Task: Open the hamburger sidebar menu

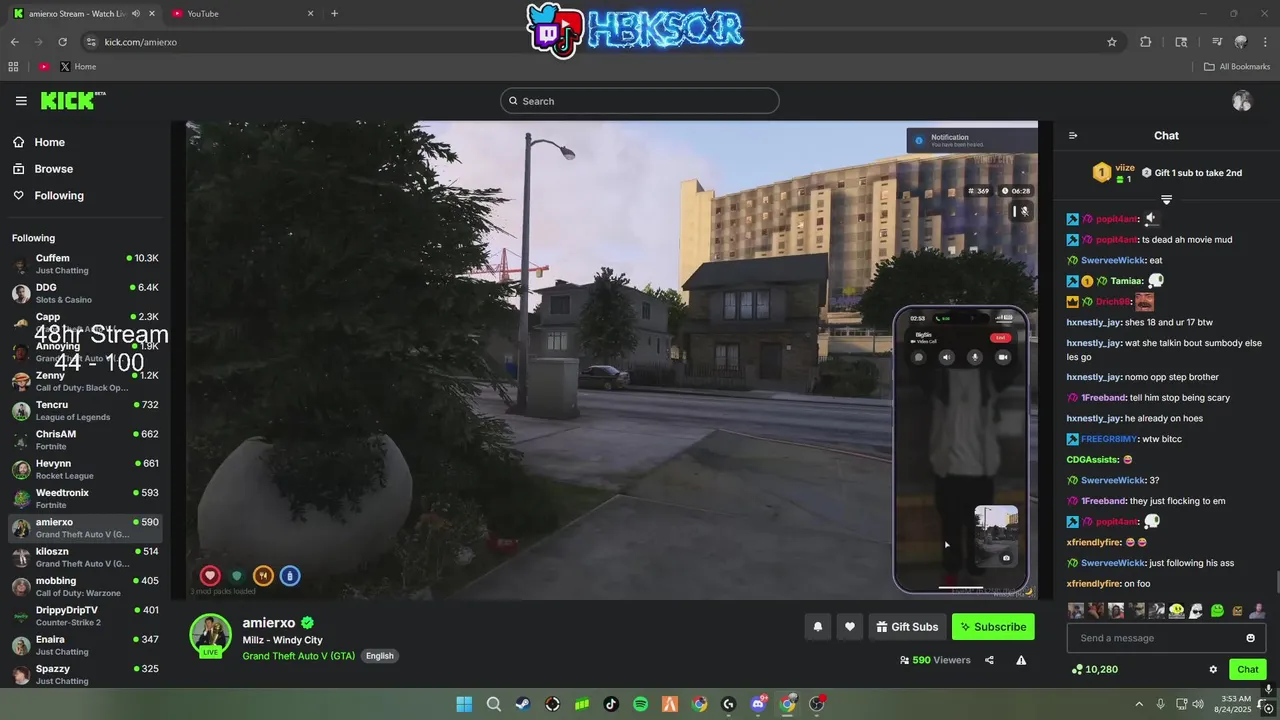Action: click(x=21, y=101)
